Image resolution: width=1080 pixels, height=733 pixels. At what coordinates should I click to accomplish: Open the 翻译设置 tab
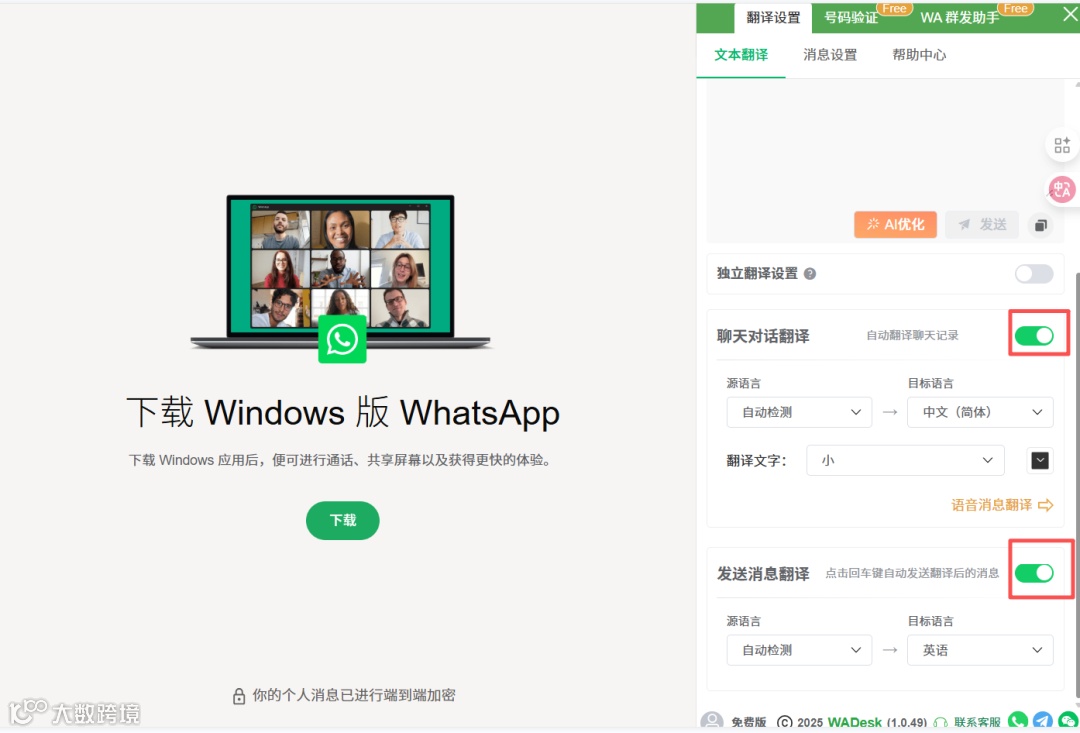(x=773, y=18)
